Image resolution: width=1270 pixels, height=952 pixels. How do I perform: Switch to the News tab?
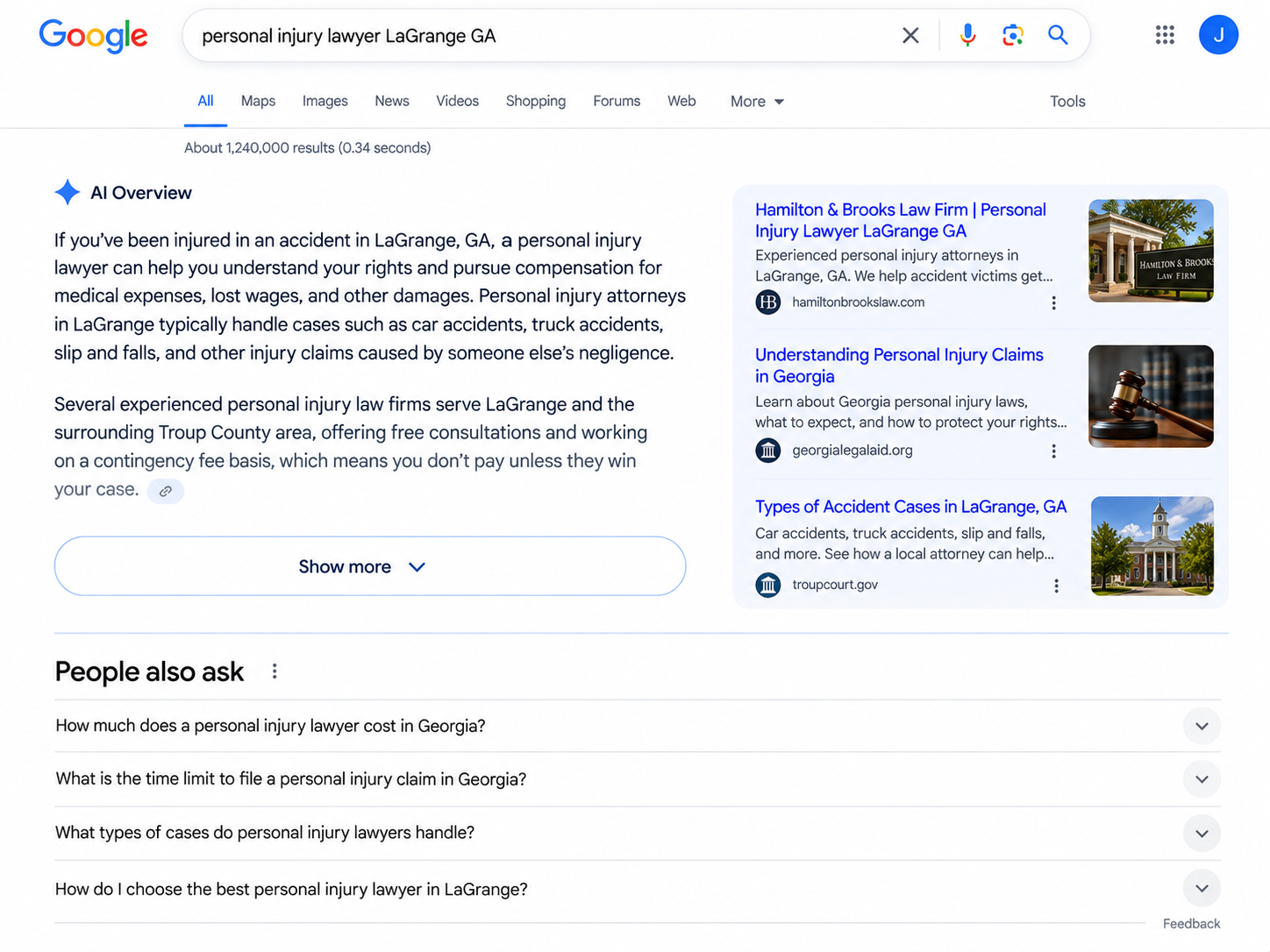point(392,101)
